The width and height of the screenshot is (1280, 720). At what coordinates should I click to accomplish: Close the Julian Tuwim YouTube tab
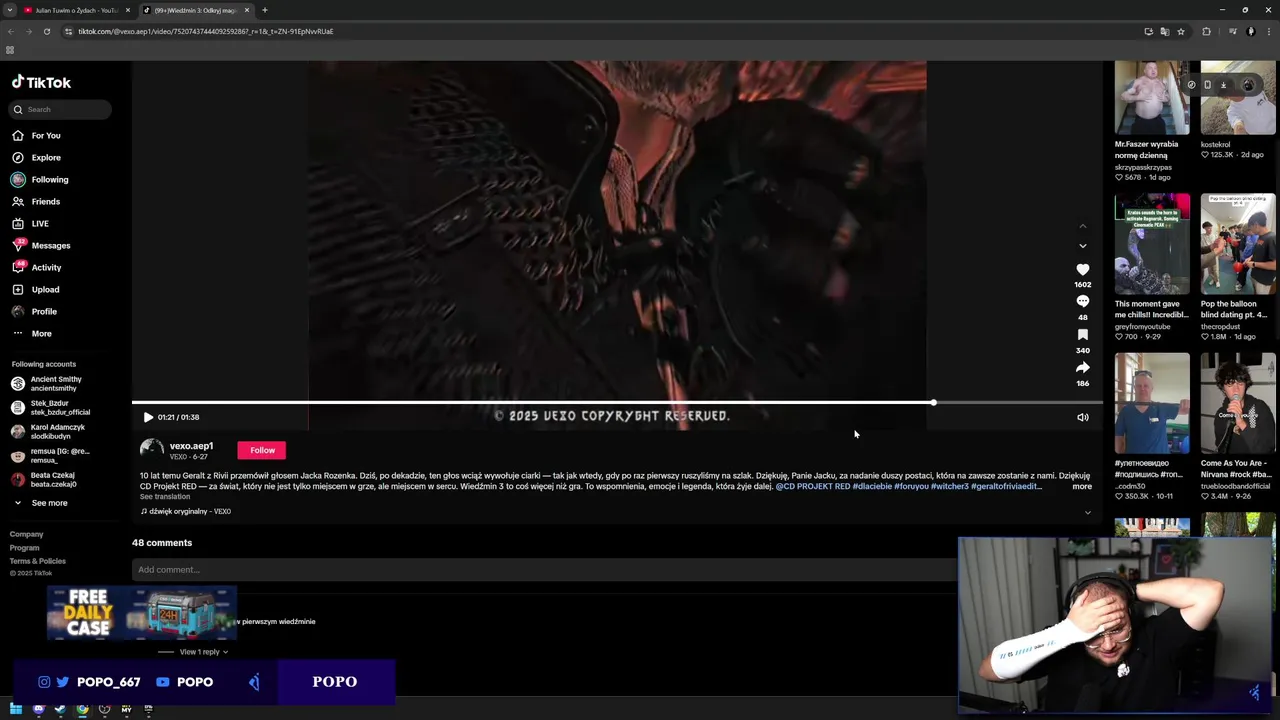coord(127,10)
